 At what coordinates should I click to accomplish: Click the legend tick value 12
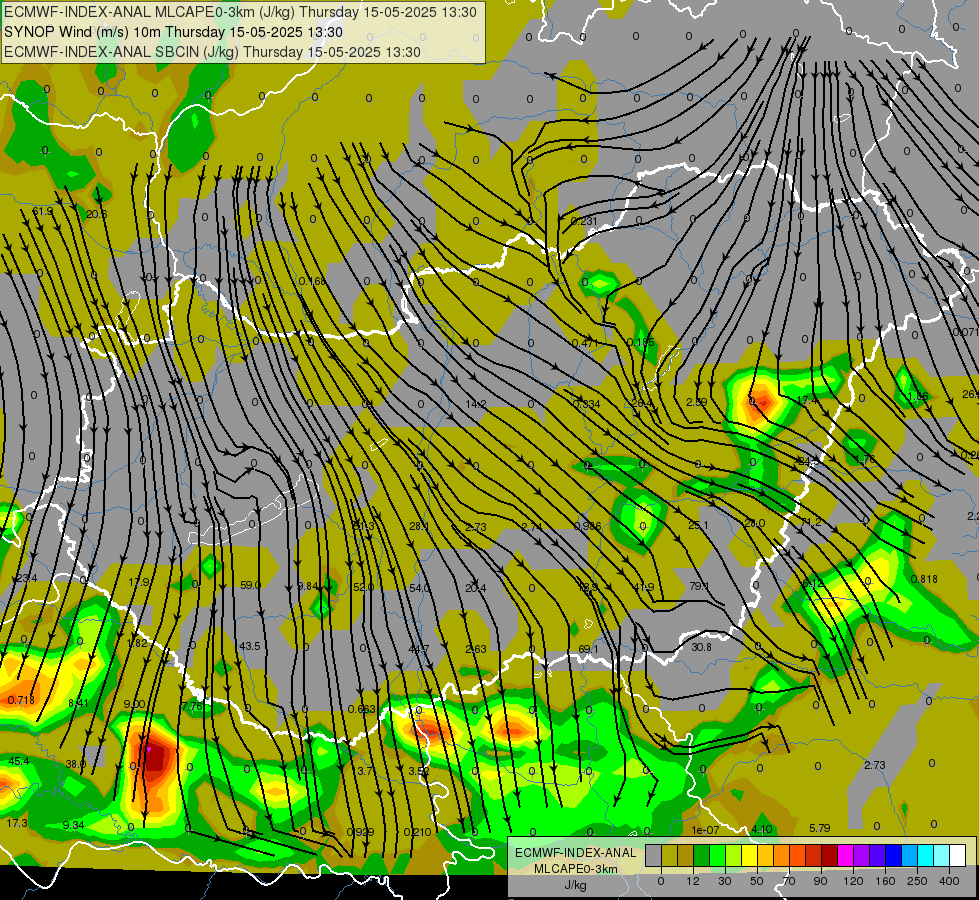[692, 881]
